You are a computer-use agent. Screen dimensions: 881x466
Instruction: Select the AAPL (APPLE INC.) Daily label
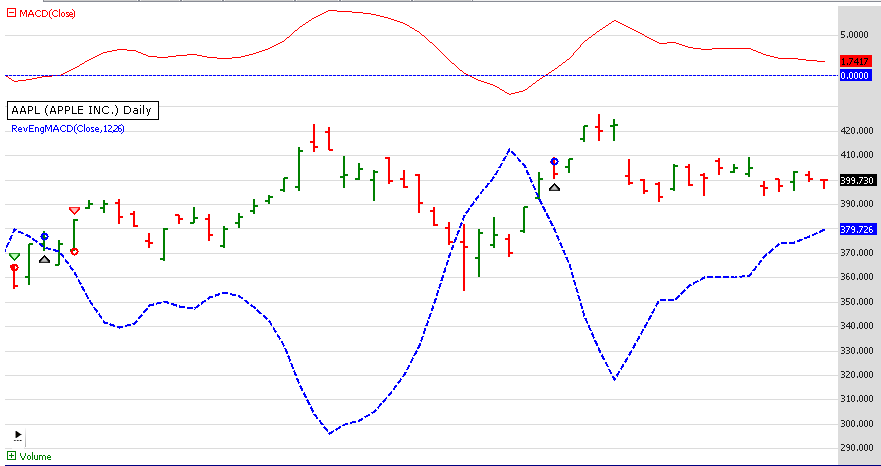point(80,110)
